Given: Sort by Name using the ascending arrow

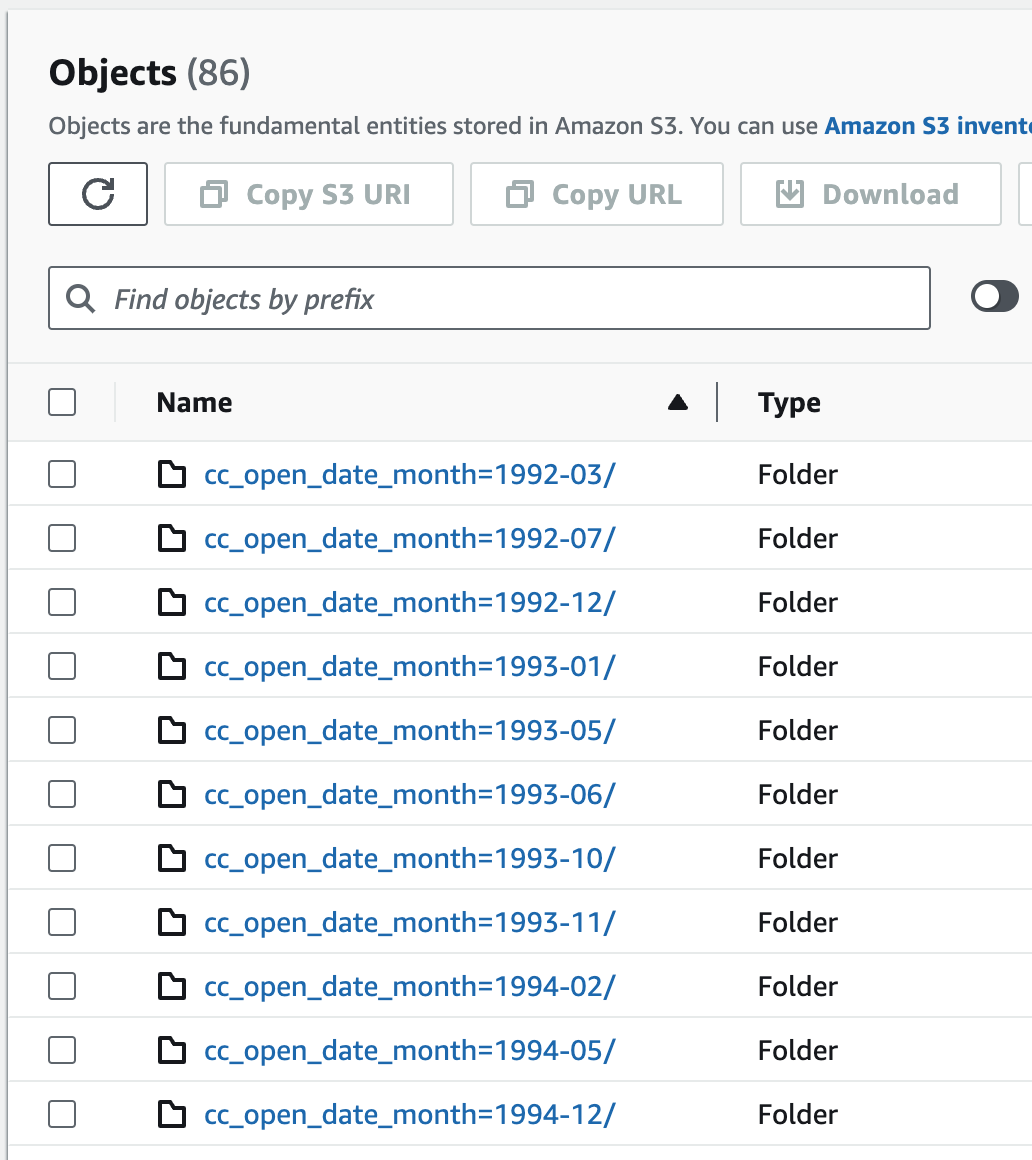Looking at the screenshot, I should click(x=678, y=402).
